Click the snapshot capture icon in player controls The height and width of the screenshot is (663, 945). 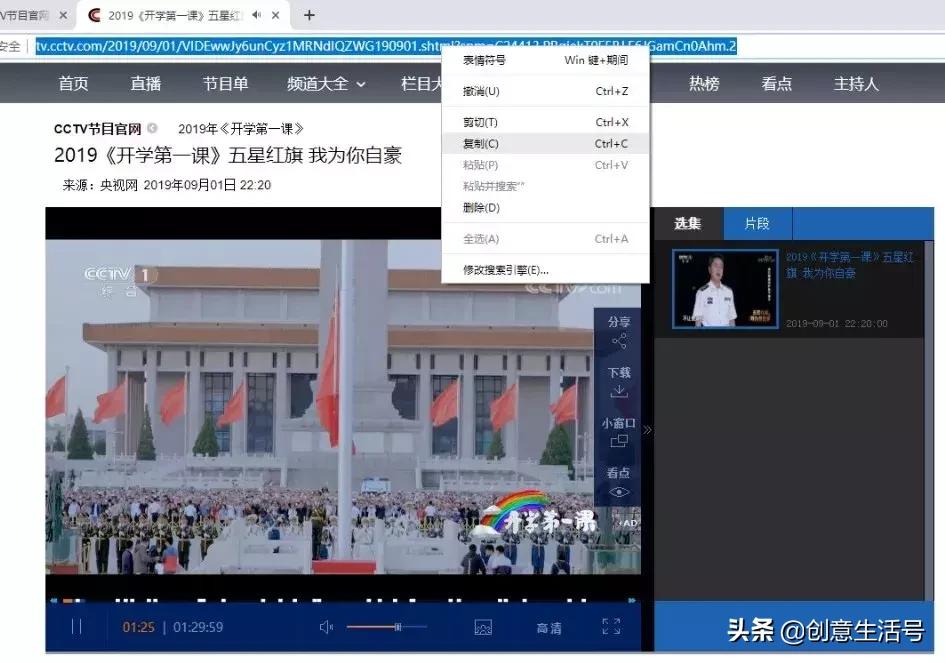pyautogui.click(x=483, y=627)
